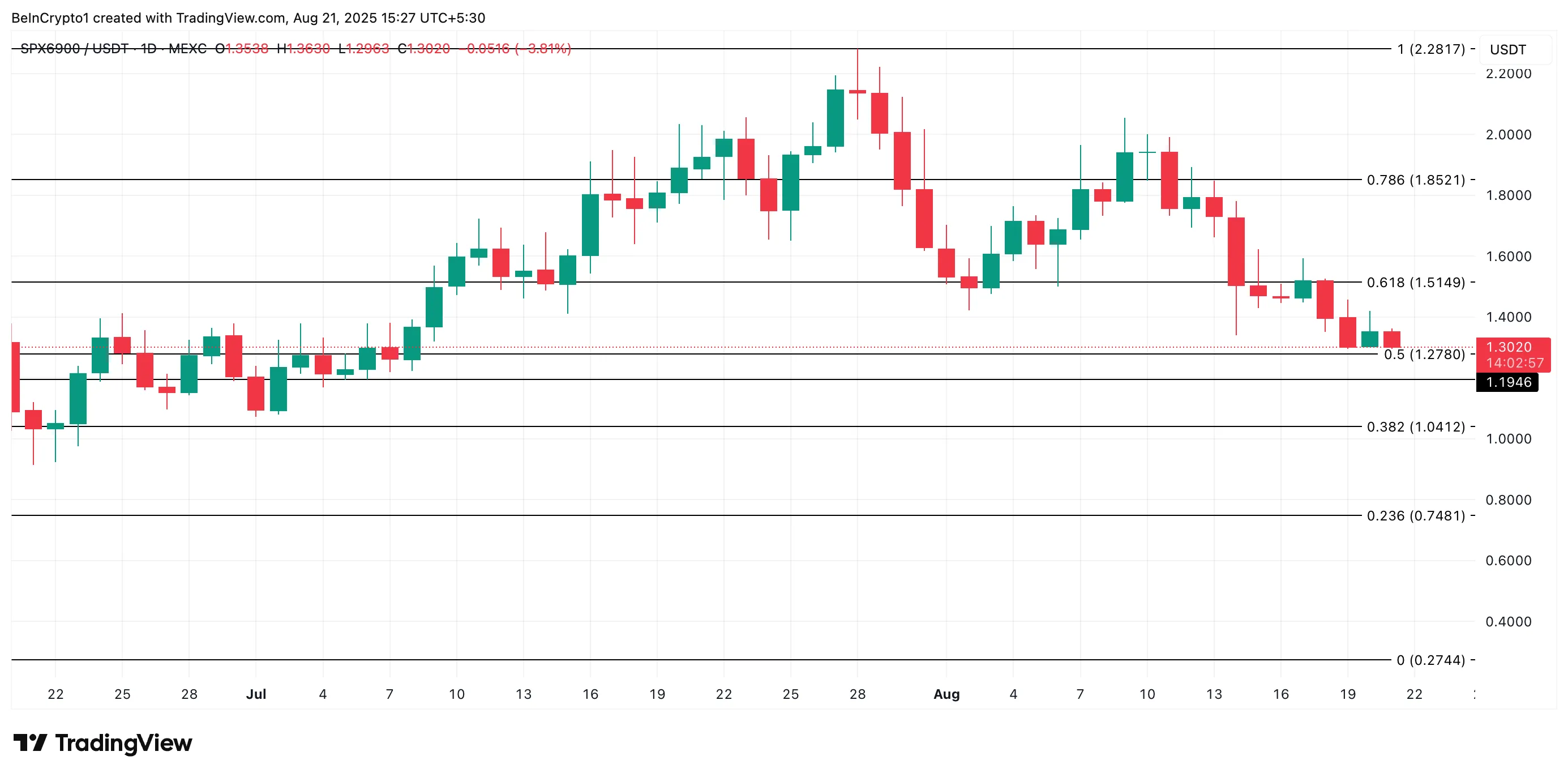Click the TradingView logo icon
Viewport: 1568px width, 777px height.
click(30, 743)
